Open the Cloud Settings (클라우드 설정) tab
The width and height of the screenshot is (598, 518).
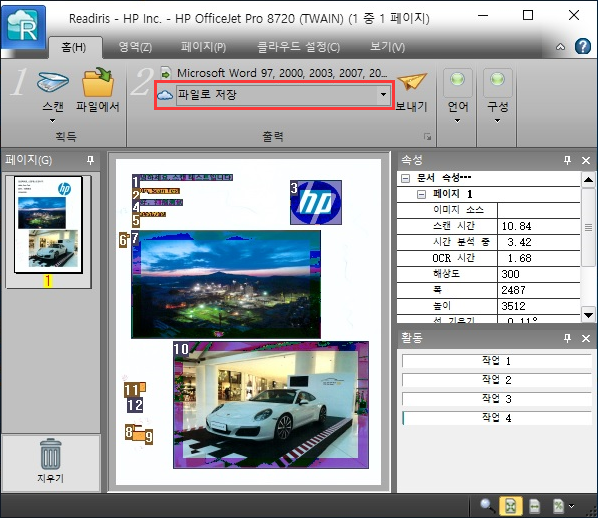click(x=298, y=47)
